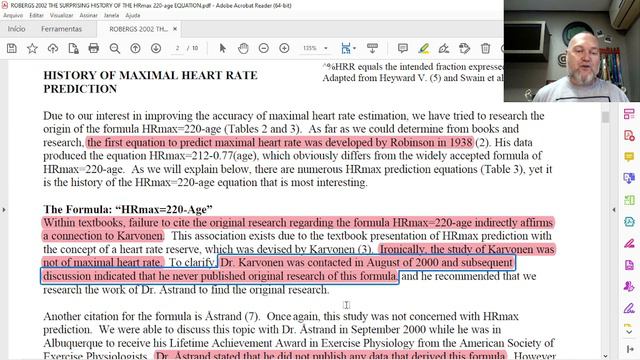Click the sign document pen icon
Image resolution: width=640 pixels, height=360 pixels.
444,49
